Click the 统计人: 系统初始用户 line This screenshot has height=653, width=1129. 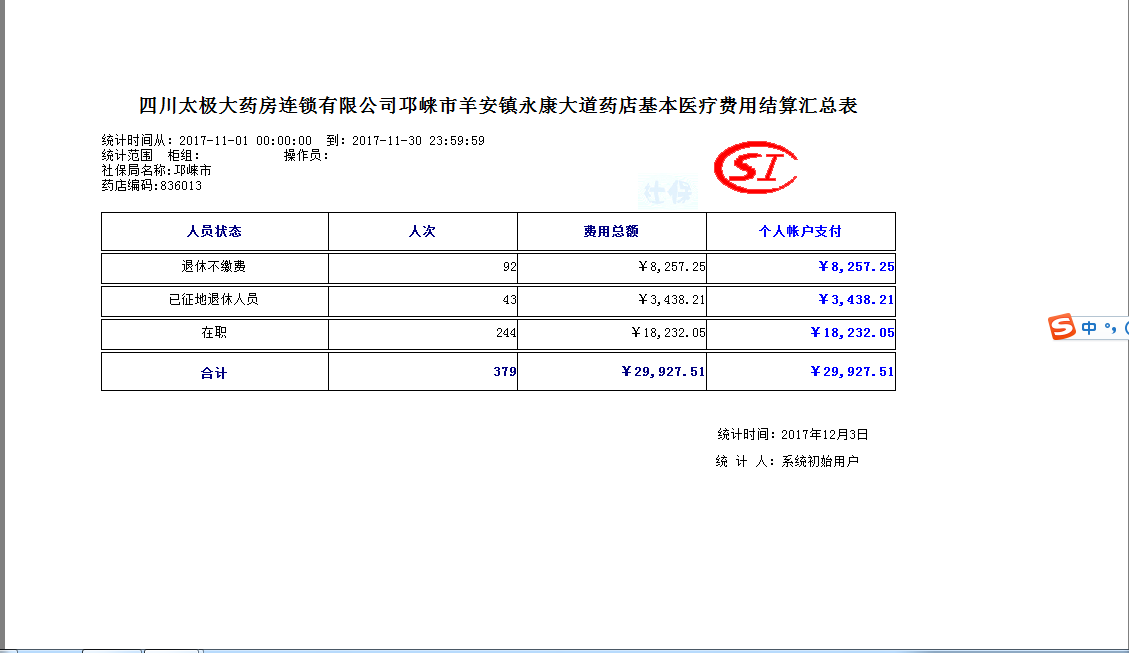(x=788, y=461)
